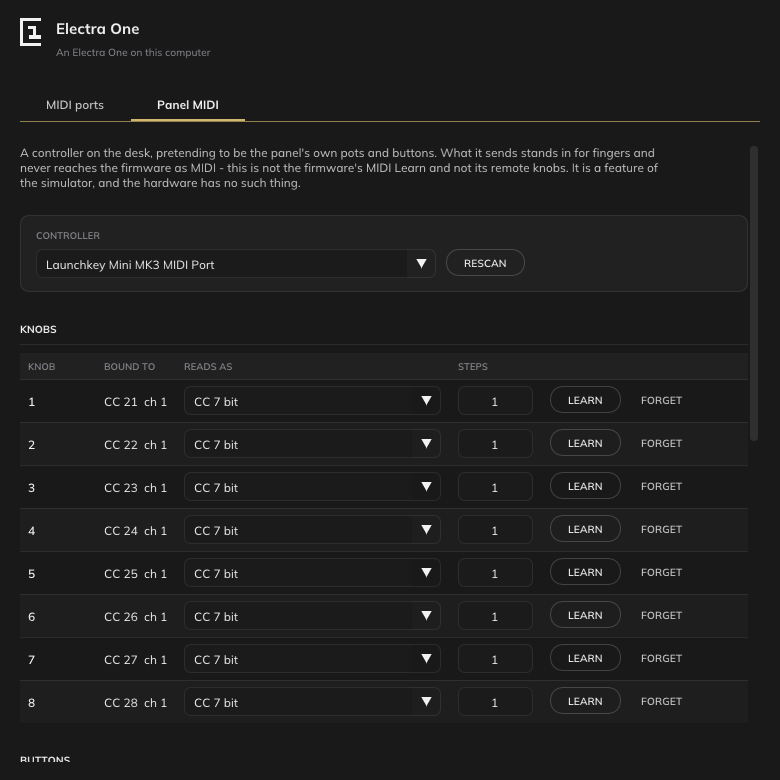Click the CONTROLLER label
This screenshot has height=780, width=780.
click(68, 236)
